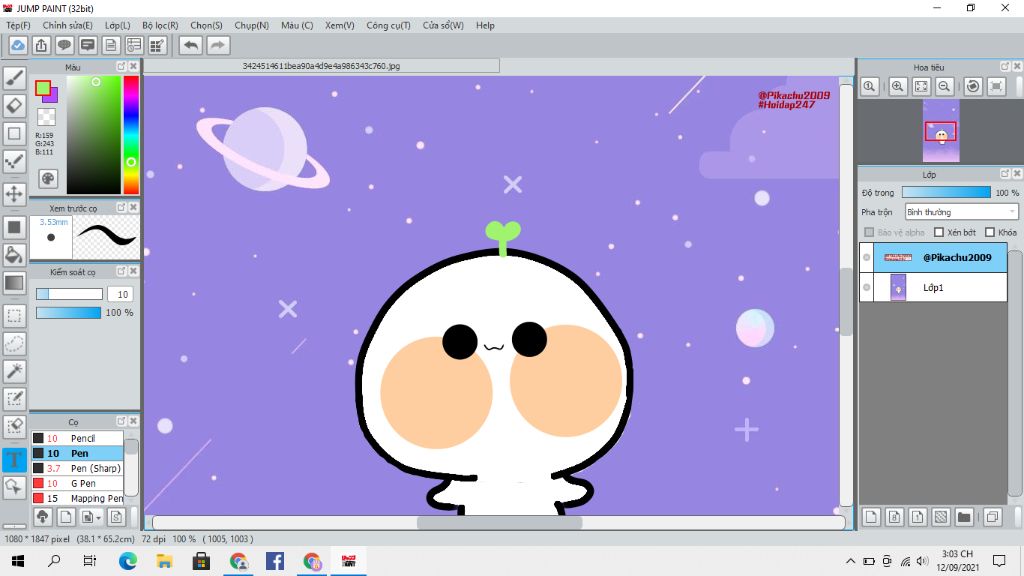Select the Lasso selection tool
Image resolution: width=1024 pixels, height=576 pixels.
coord(14,344)
